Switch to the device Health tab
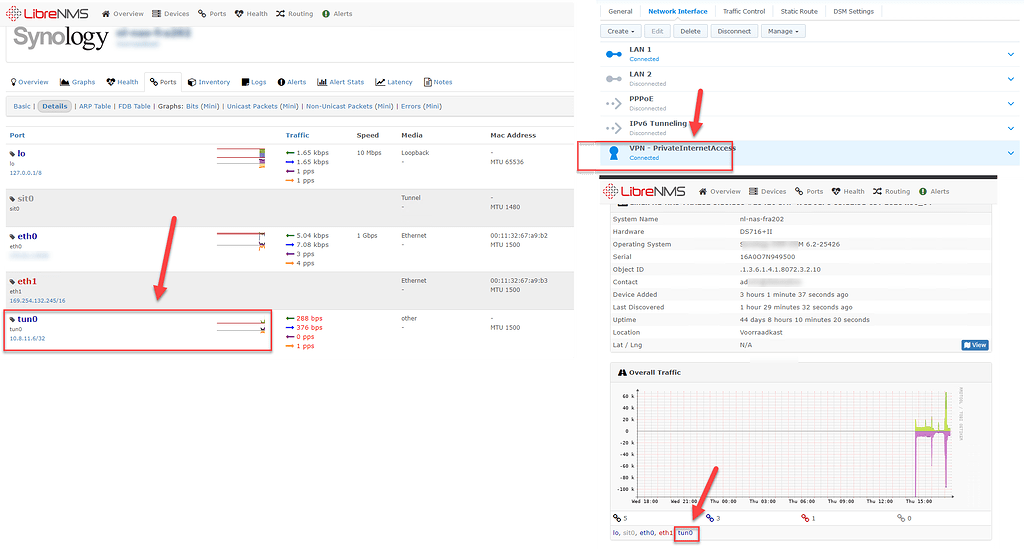The image size is (1024, 549). (x=123, y=82)
